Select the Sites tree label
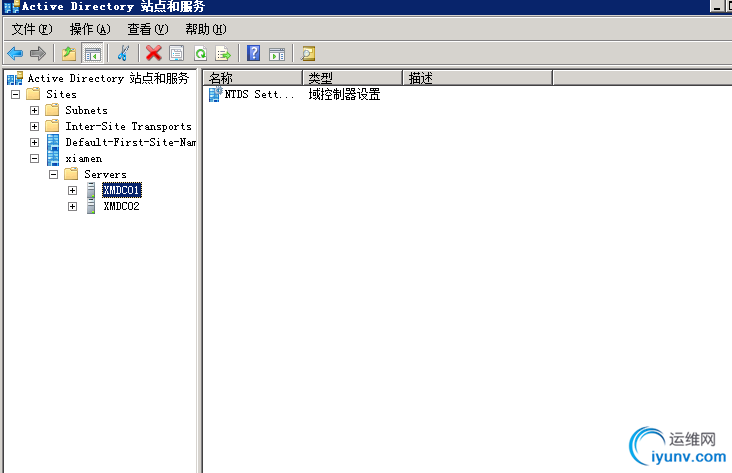Image resolution: width=732 pixels, height=473 pixels. pos(61,94)
